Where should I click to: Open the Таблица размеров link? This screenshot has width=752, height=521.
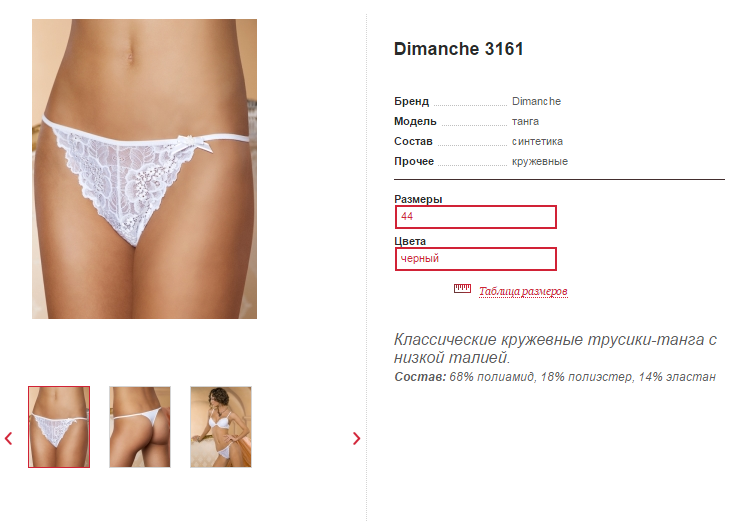click(x=523, y=291)
